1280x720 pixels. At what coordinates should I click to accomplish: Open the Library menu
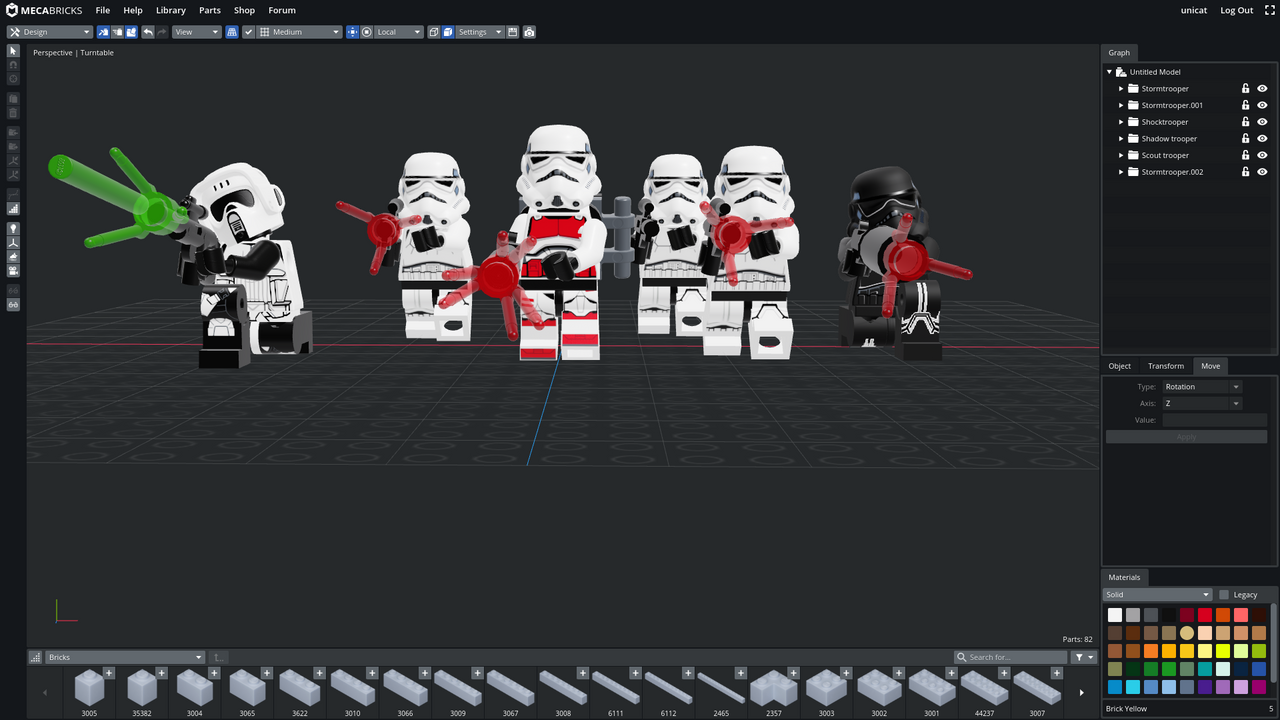171,10
